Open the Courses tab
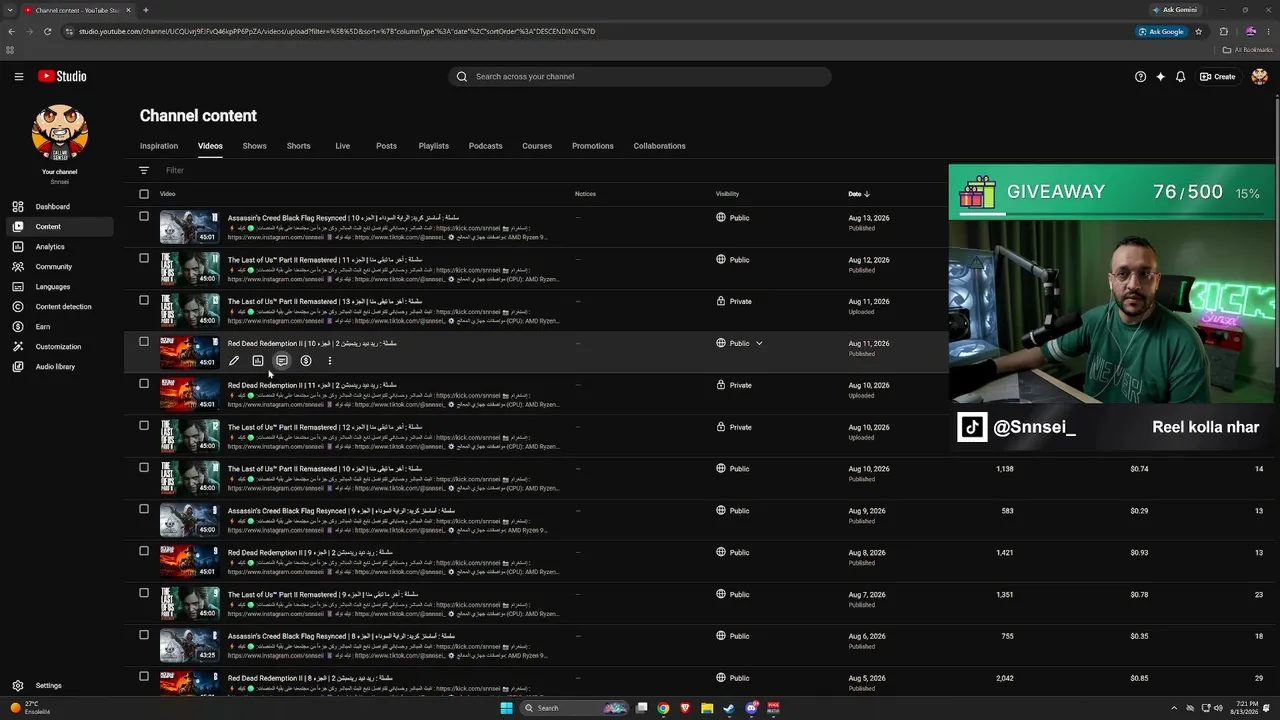Viewport: 1280px width, 720px height. click(x=537, y=146)
